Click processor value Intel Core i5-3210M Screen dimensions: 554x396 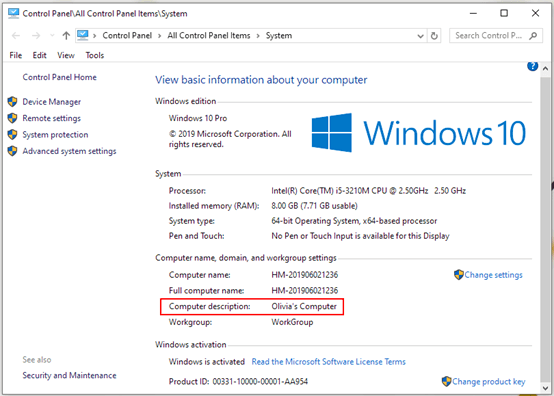369,191
